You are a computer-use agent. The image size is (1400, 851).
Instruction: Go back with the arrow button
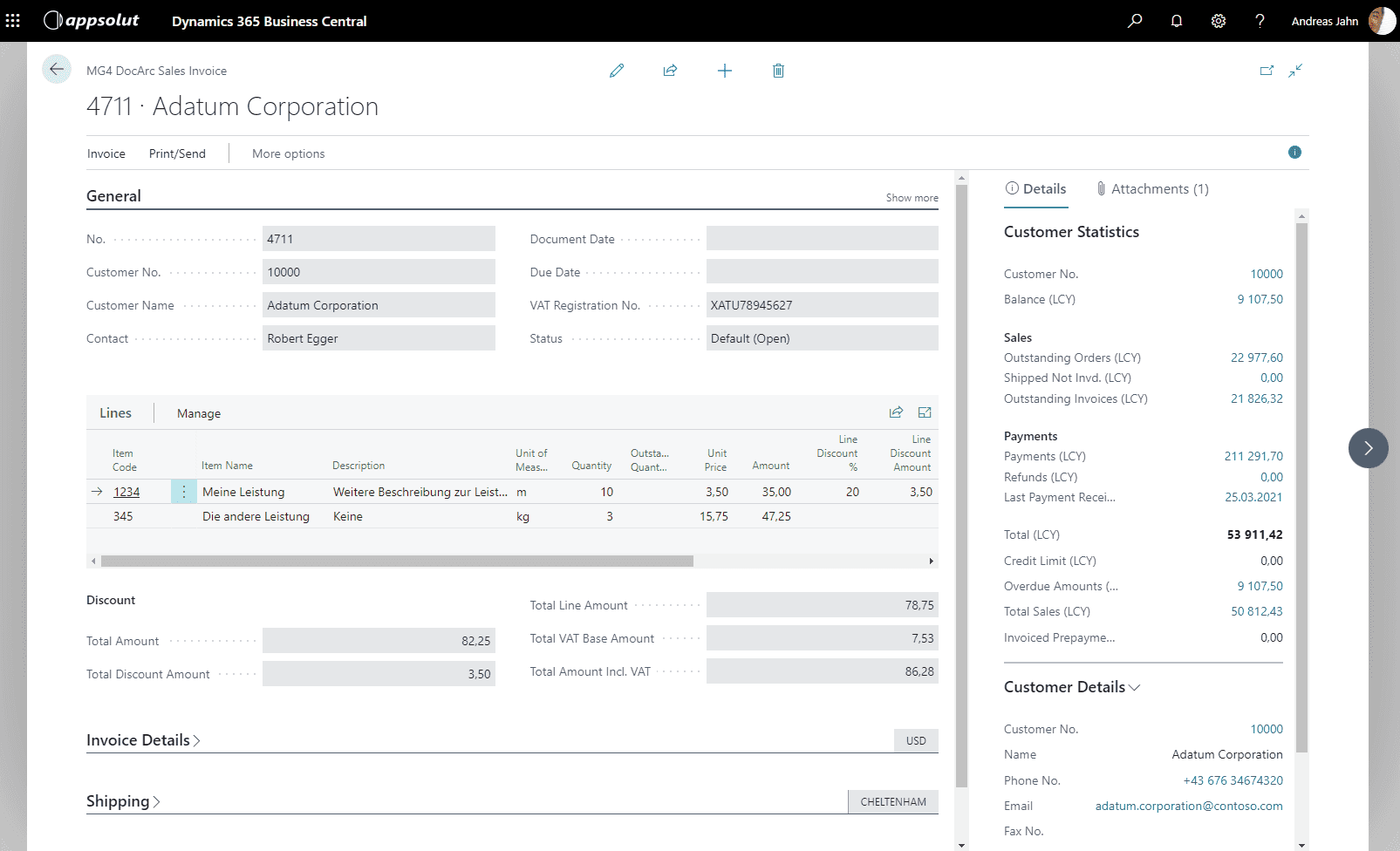57,70
